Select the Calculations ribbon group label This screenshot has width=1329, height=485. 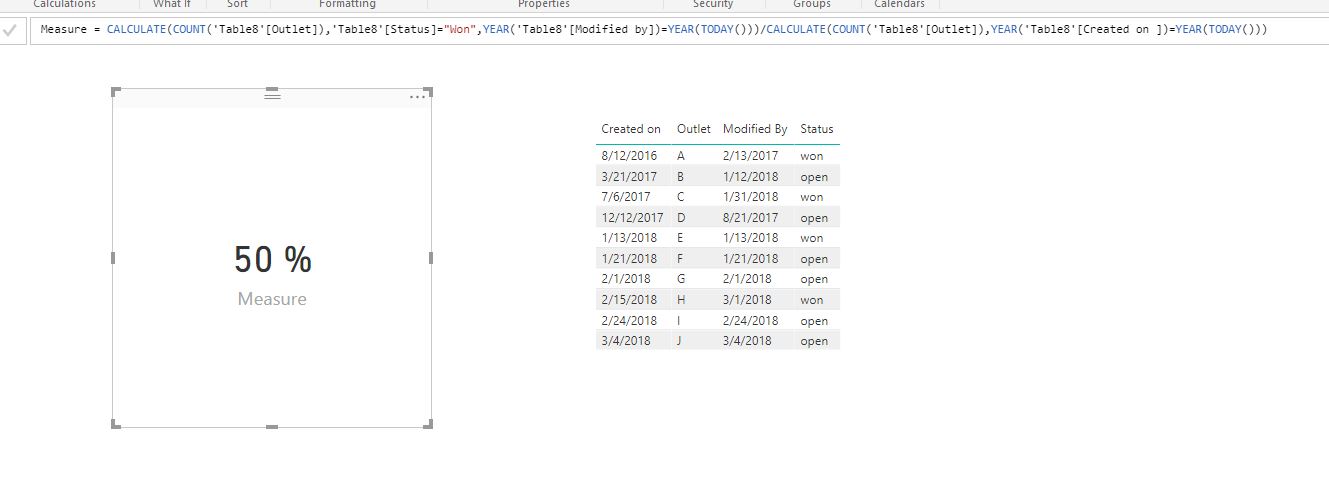click(65, 5)
